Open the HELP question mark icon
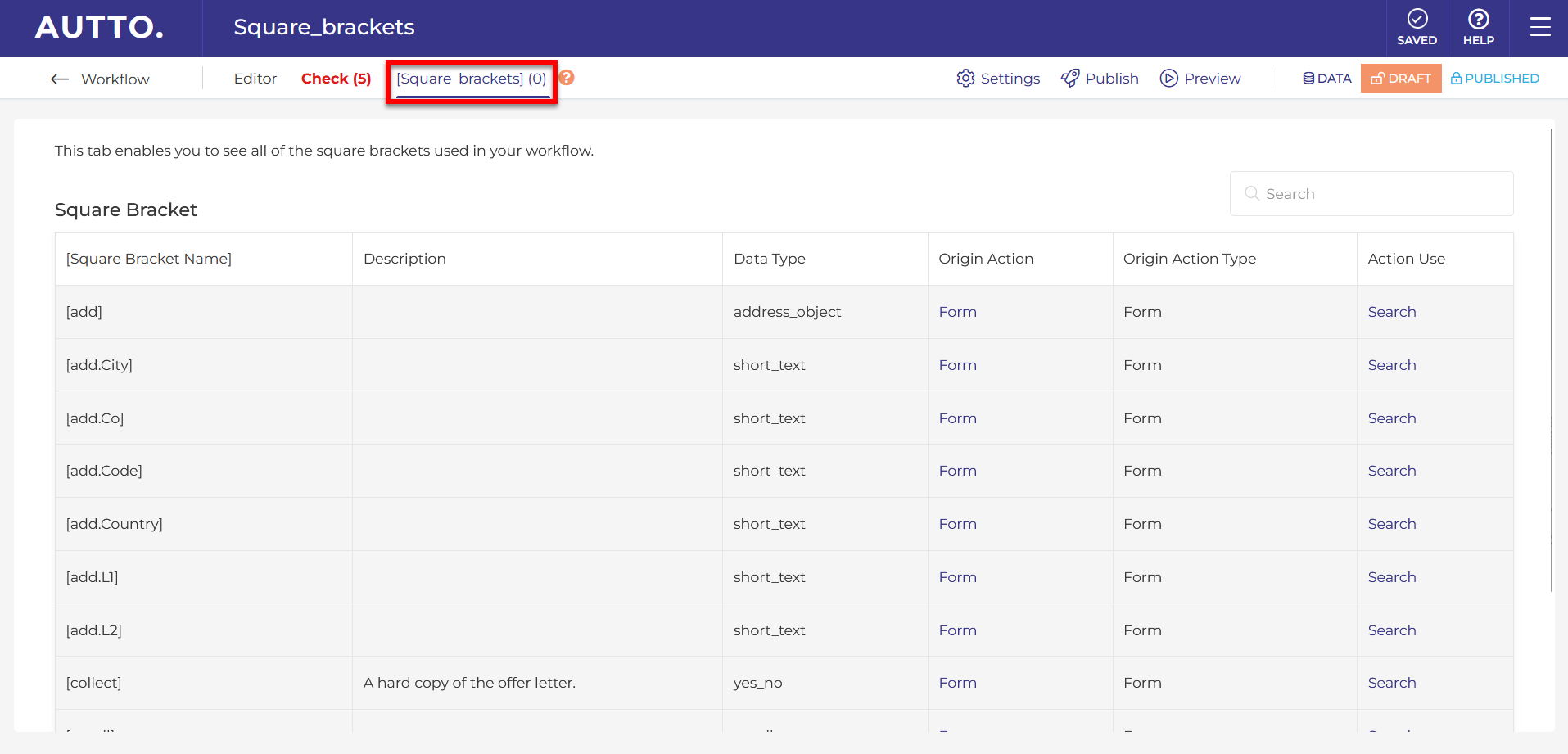 pos(1478,20)
